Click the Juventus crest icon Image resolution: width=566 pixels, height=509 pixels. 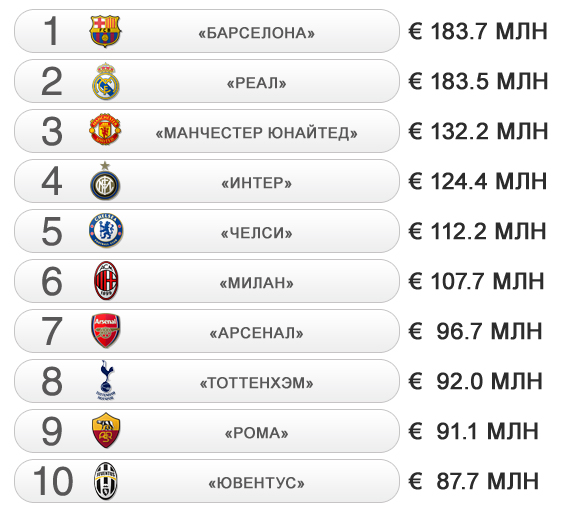click(x=105, y=481)
